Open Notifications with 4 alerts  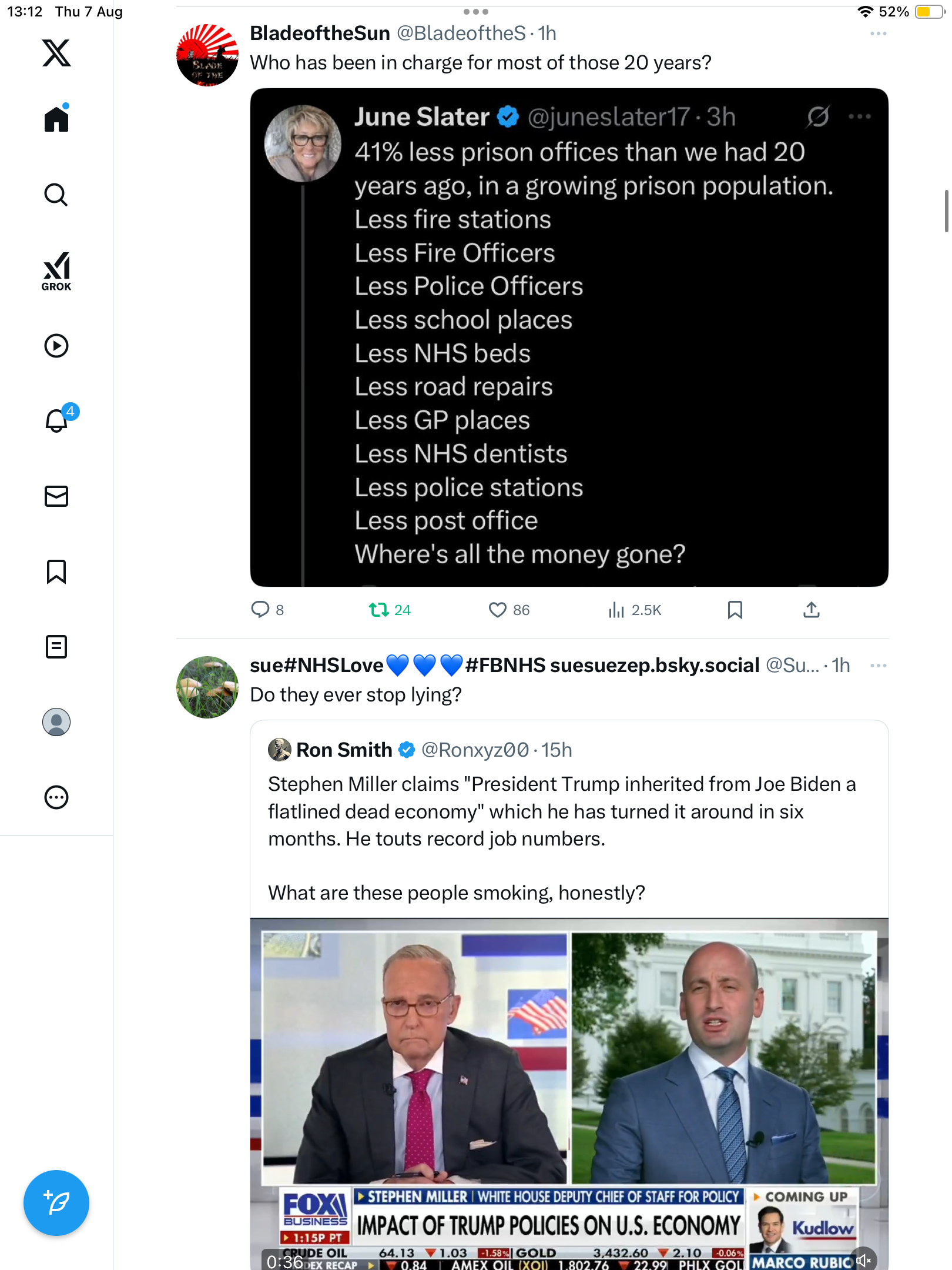(57, 420)
